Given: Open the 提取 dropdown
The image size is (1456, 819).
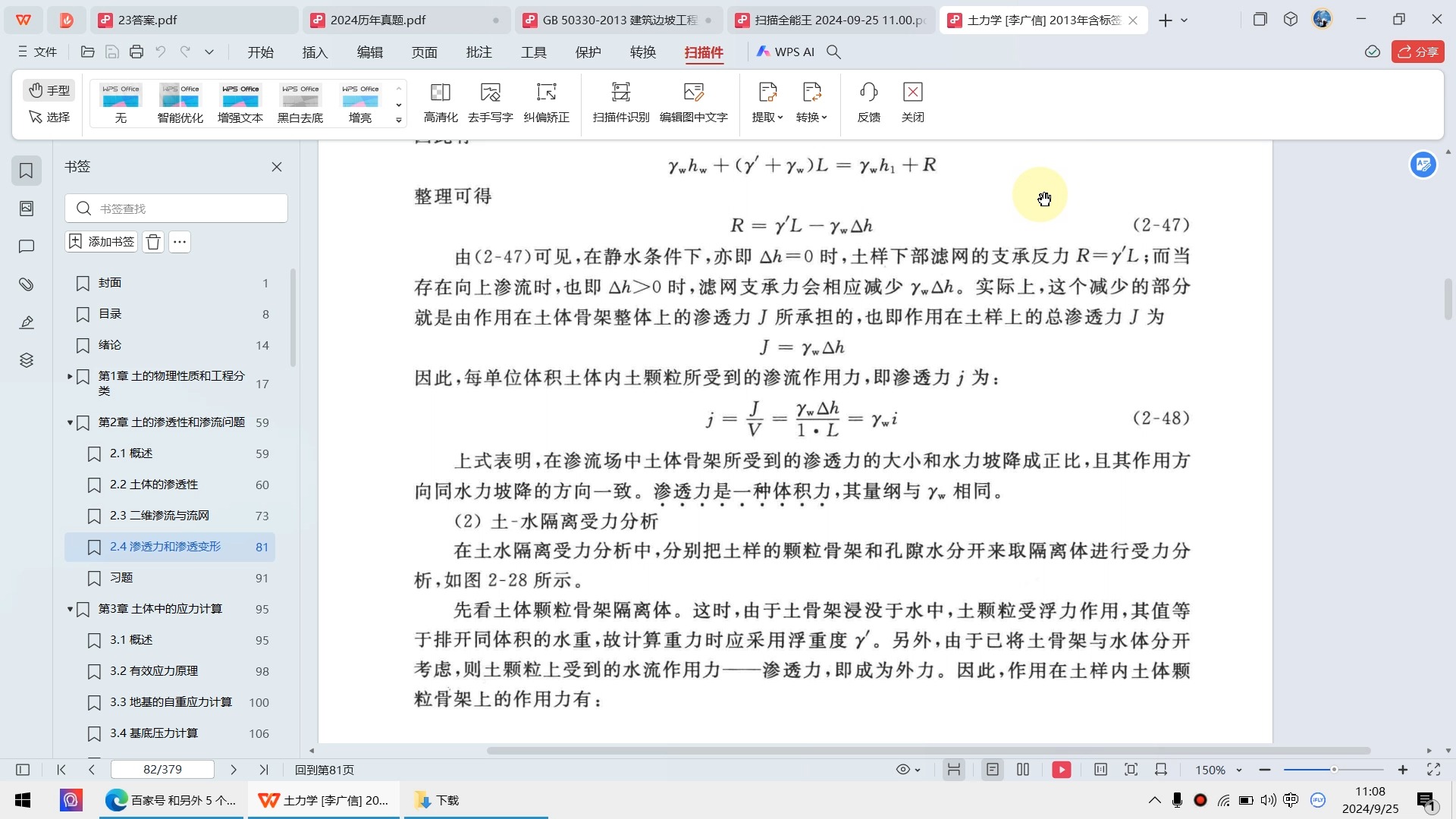Looking at the screenshot, I should (767, 117).
